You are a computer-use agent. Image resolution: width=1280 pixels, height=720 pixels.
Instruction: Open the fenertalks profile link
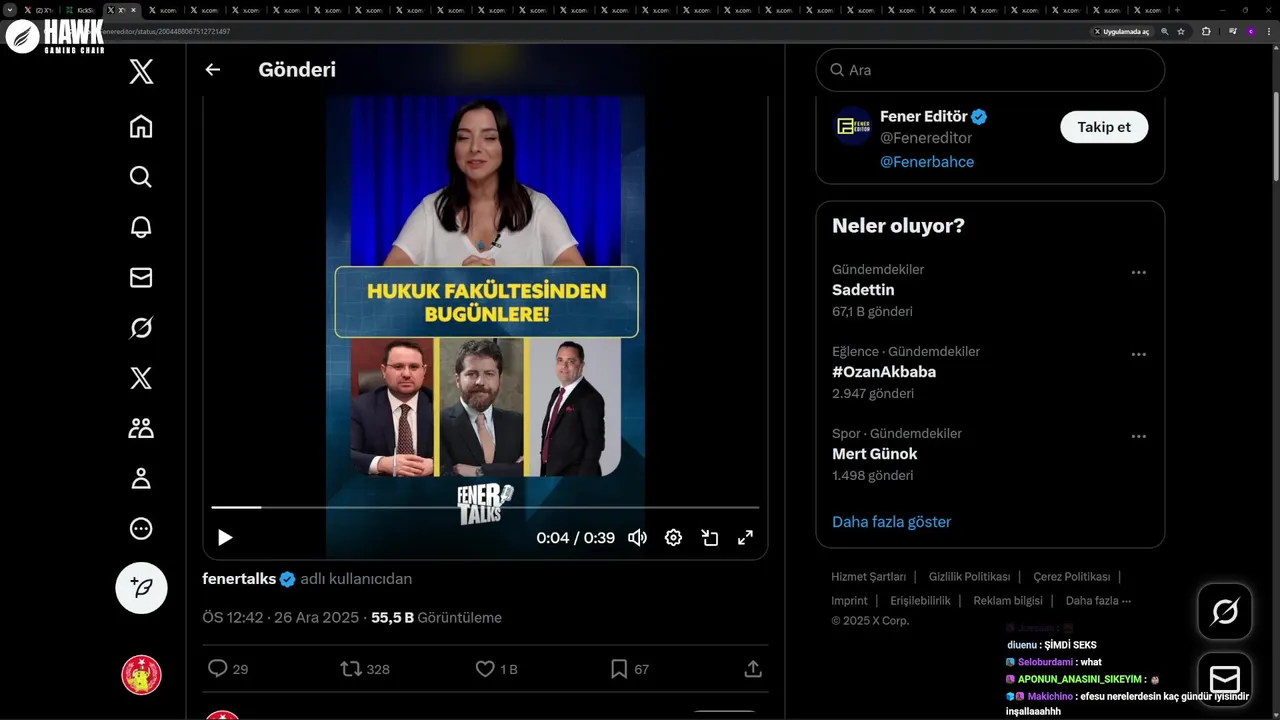[239, 579]
